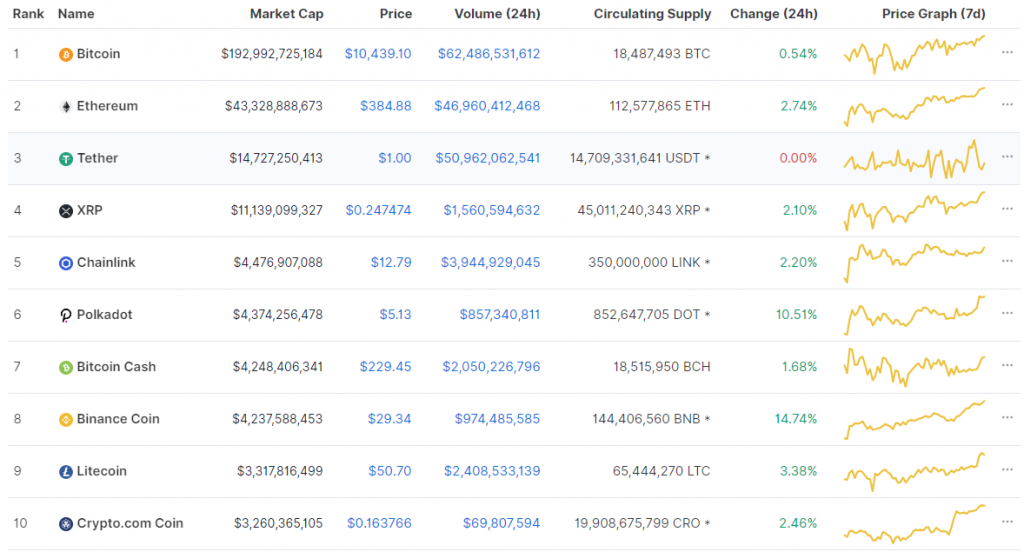
Task: Click the Tether logo icon
Action: (x=65, y=159)
